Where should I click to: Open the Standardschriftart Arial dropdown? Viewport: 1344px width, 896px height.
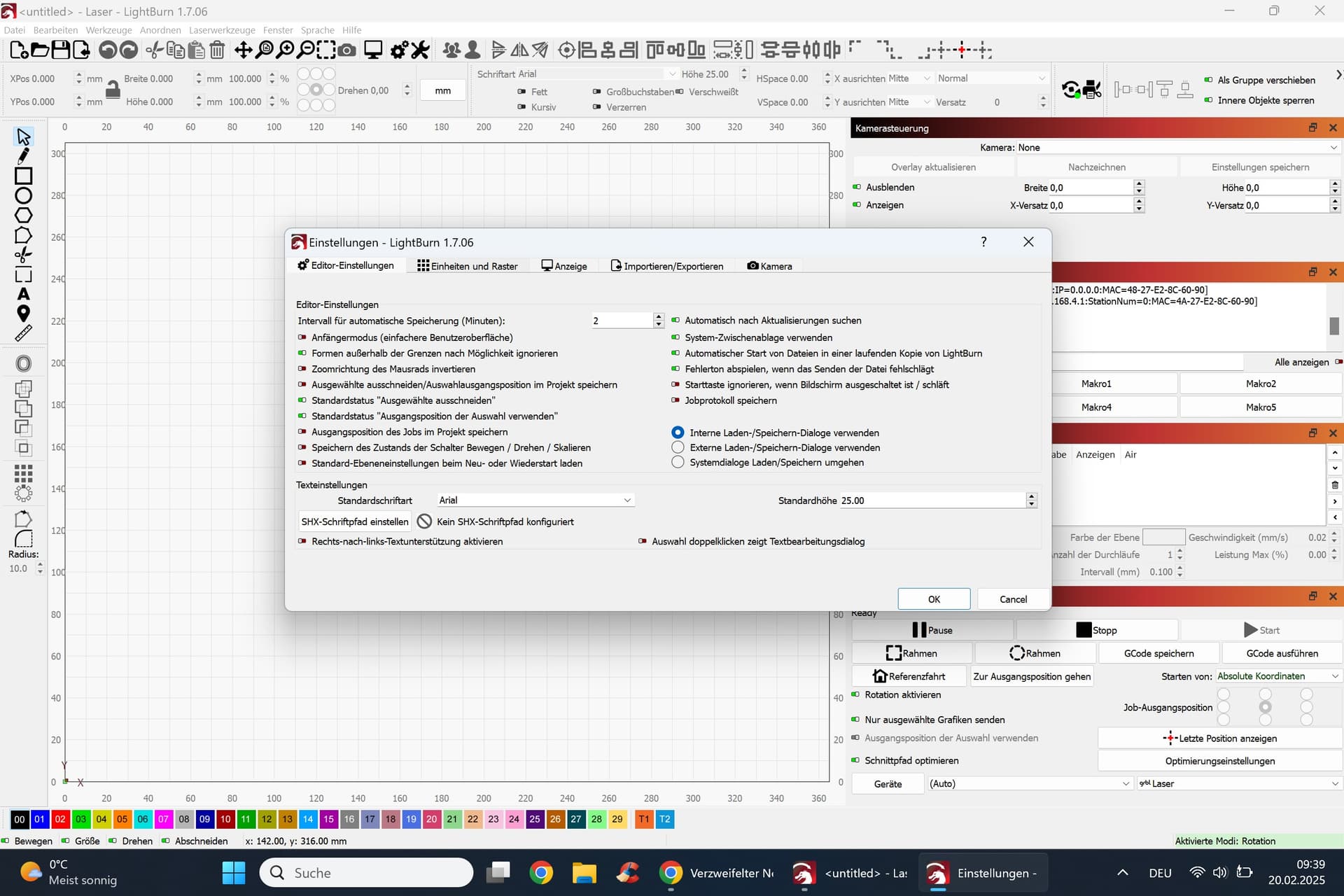(x=535, y=500)
